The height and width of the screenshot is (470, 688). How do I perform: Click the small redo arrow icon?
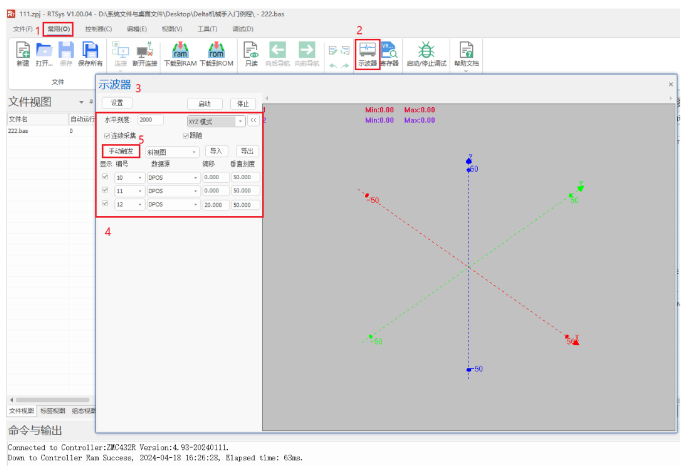point(345,66)
